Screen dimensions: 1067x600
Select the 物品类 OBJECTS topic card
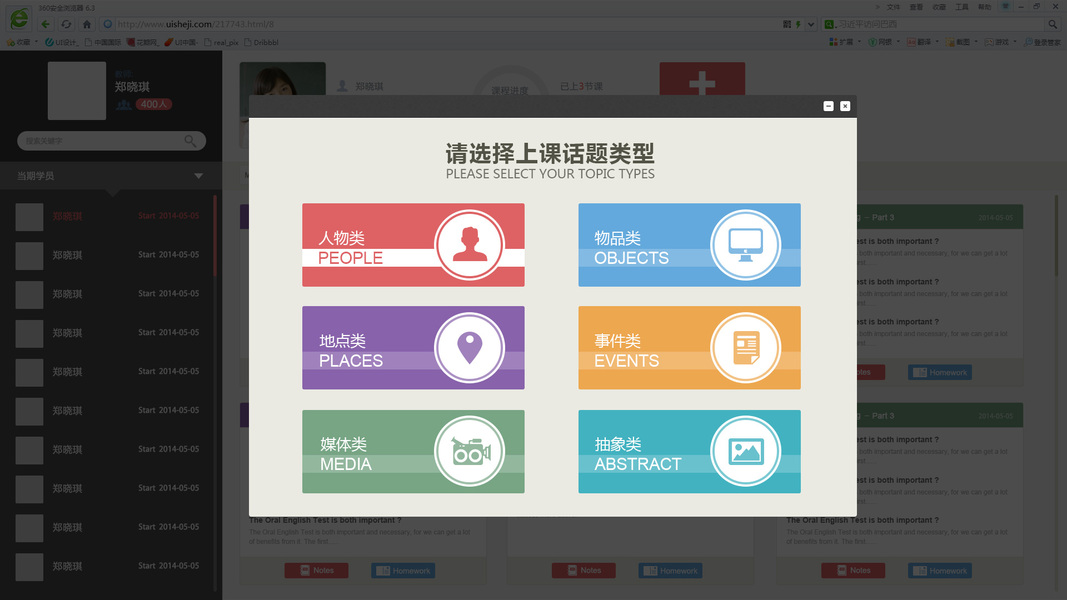(689, 245)
